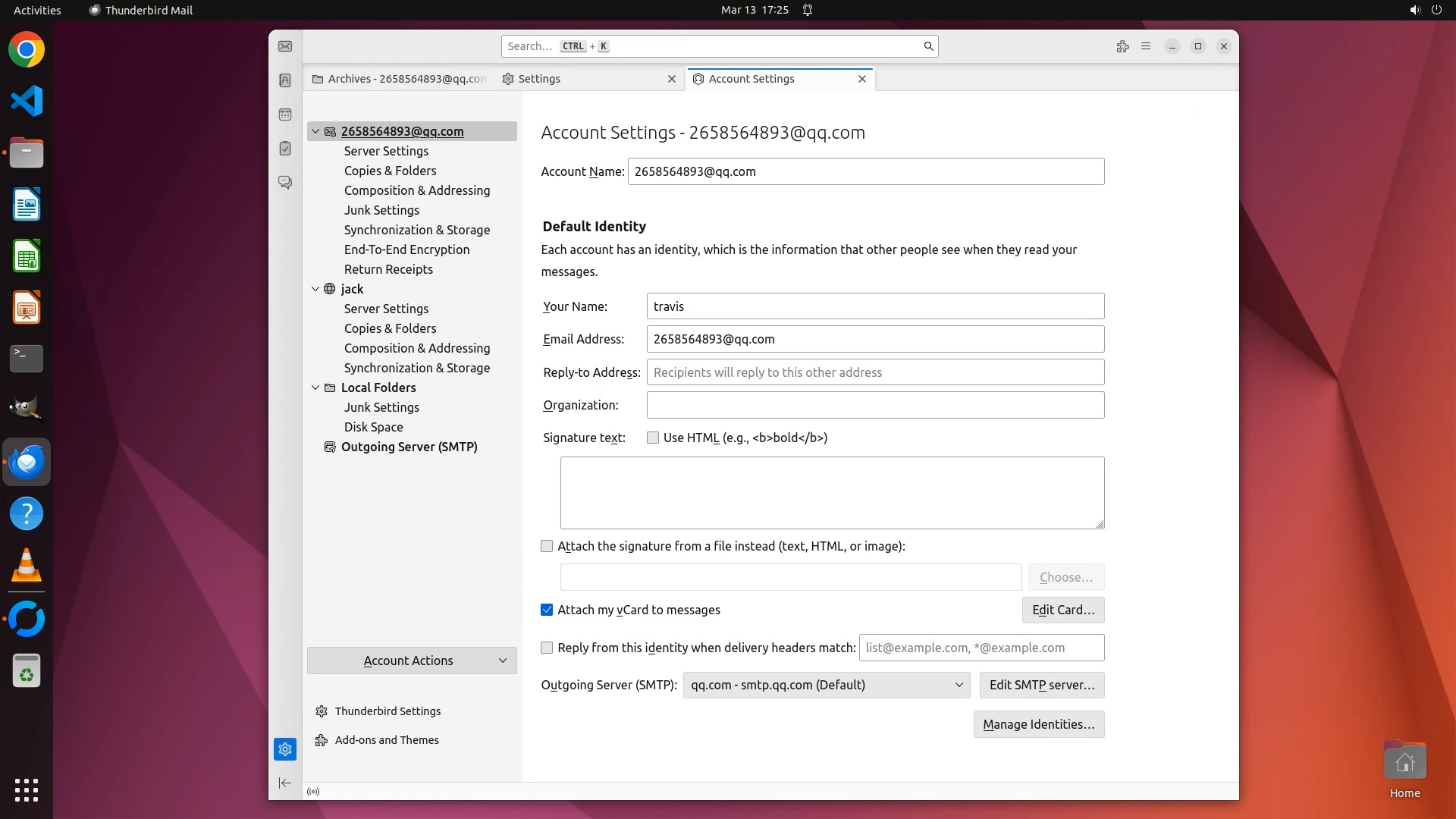Switch to the Archives tab
The width and height of the screenshot is (1456, 819).
398,79
